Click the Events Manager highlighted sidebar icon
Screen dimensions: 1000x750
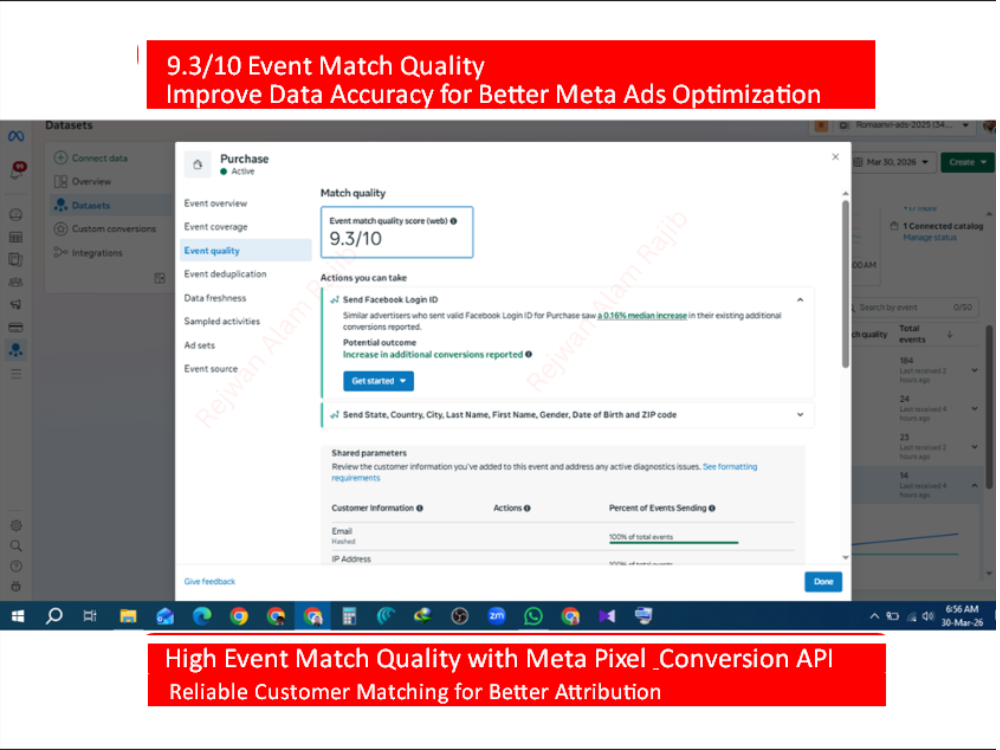pos(16,350)
